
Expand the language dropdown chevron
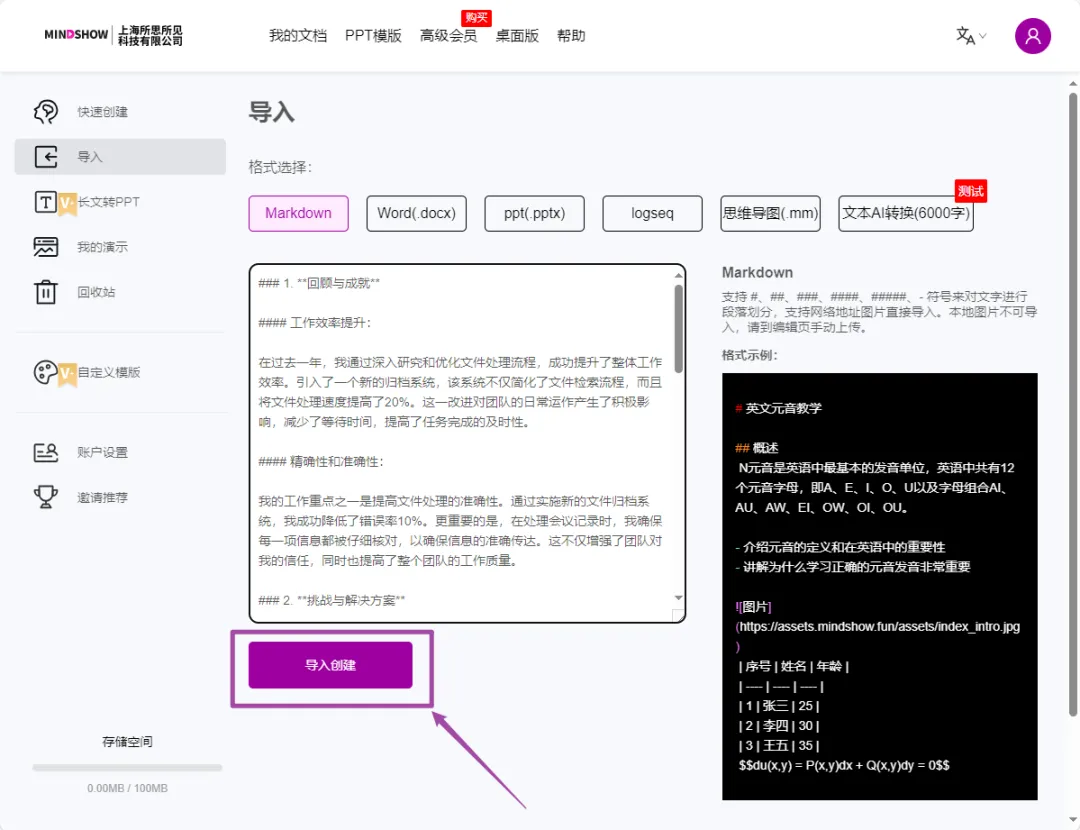pos(983,36)
